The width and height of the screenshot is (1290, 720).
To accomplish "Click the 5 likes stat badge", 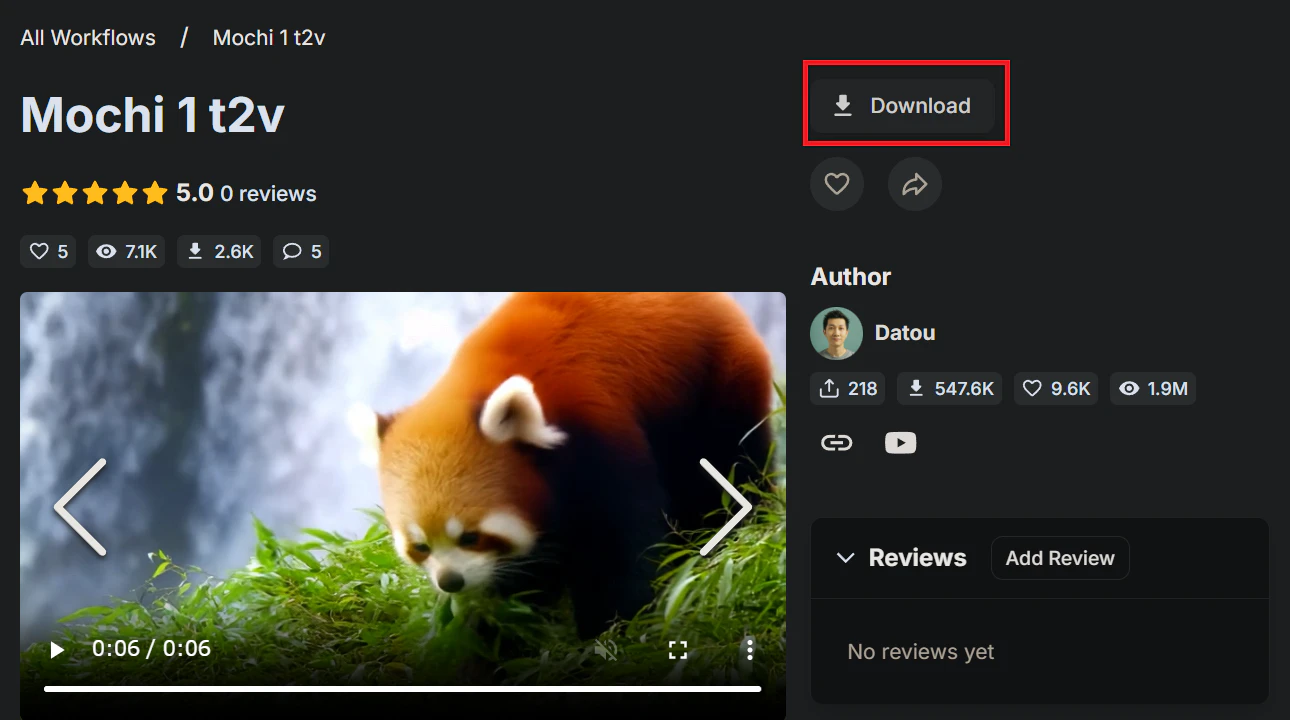I will point(49,252).
